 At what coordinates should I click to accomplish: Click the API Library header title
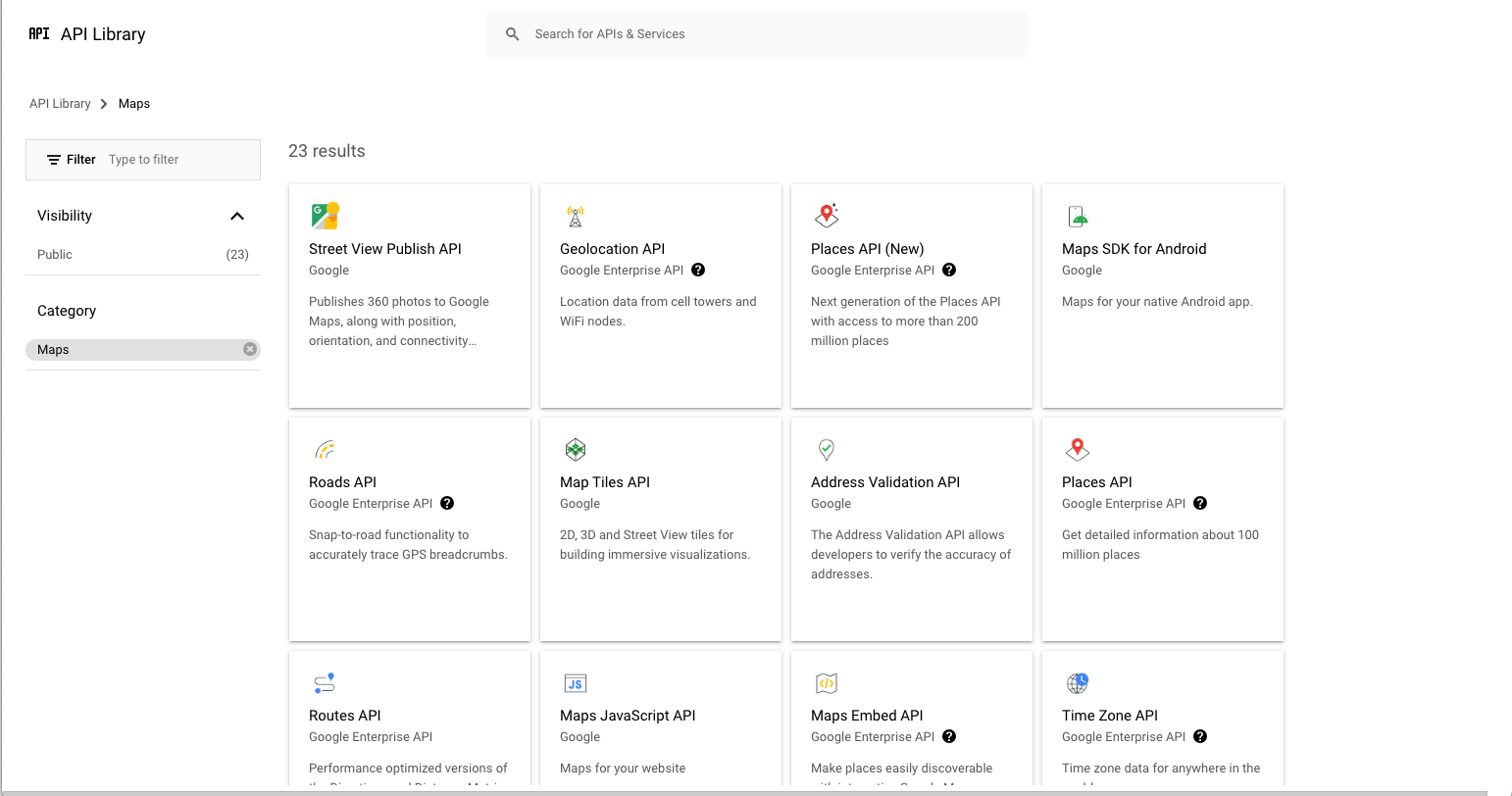(x=103, y=34)
